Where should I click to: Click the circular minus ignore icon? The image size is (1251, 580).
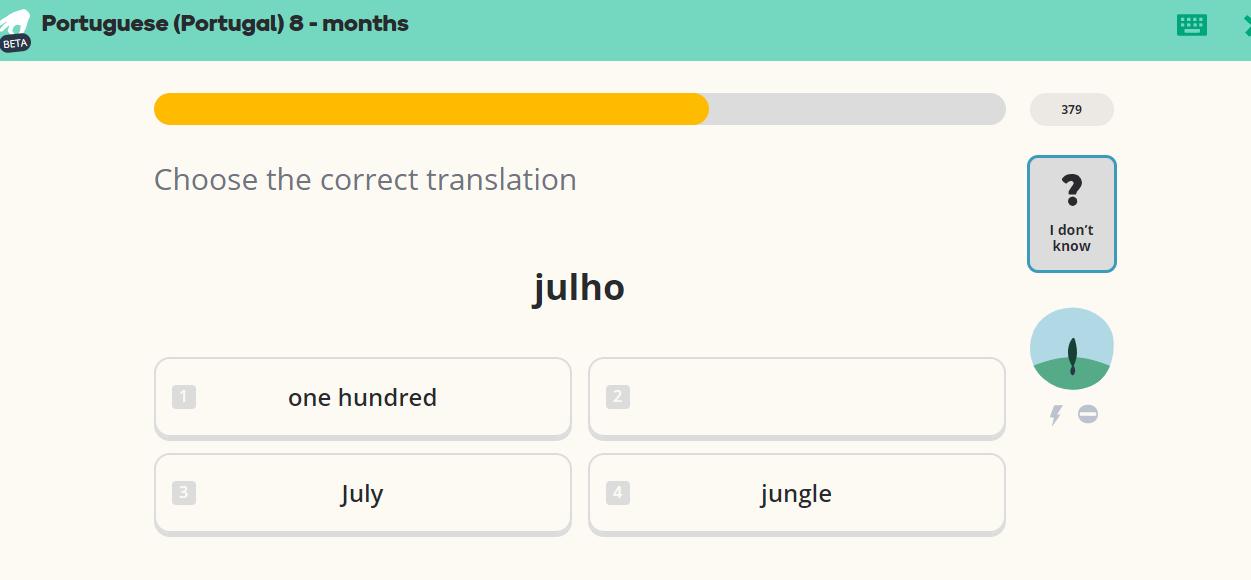pos(1088,414)
